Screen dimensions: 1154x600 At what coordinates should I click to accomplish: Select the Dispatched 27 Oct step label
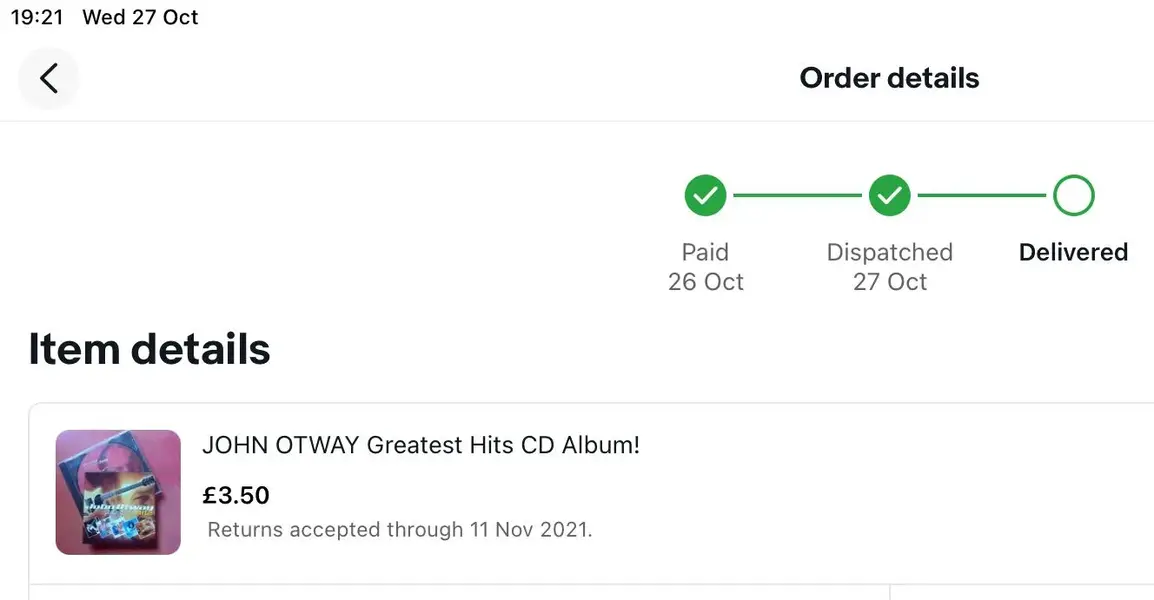tap(889, 267)
